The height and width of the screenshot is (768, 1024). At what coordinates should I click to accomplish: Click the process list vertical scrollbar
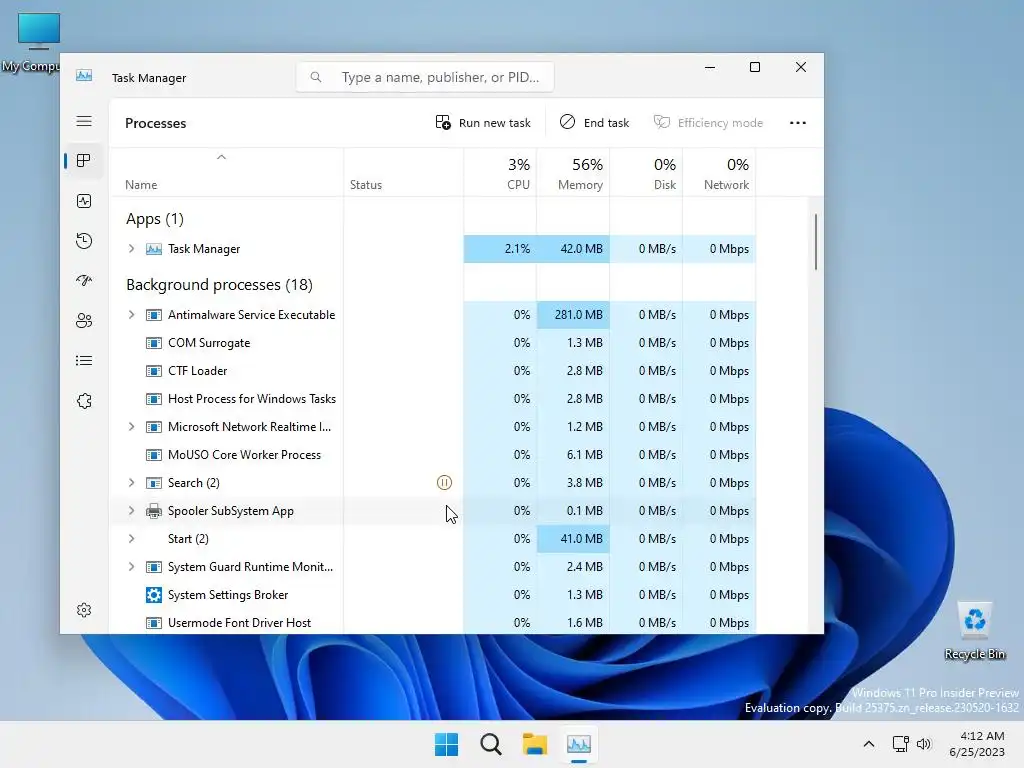[x=816, y=242]
